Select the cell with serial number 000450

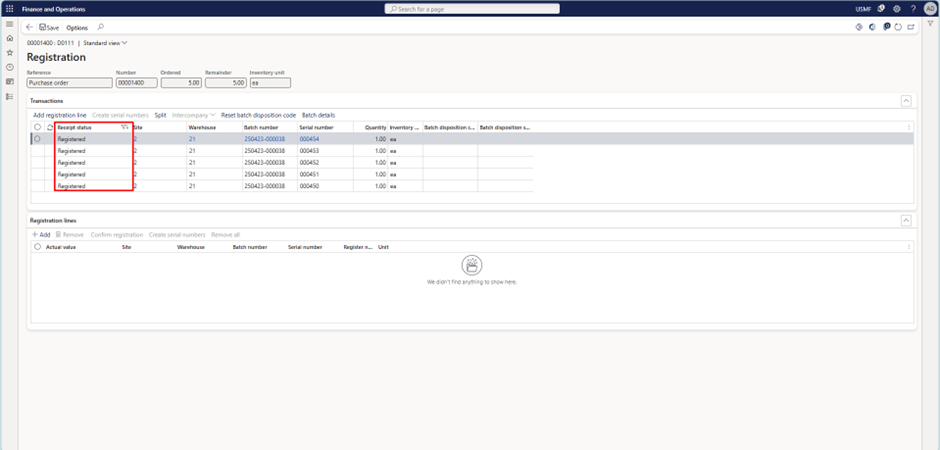(325, 186)
